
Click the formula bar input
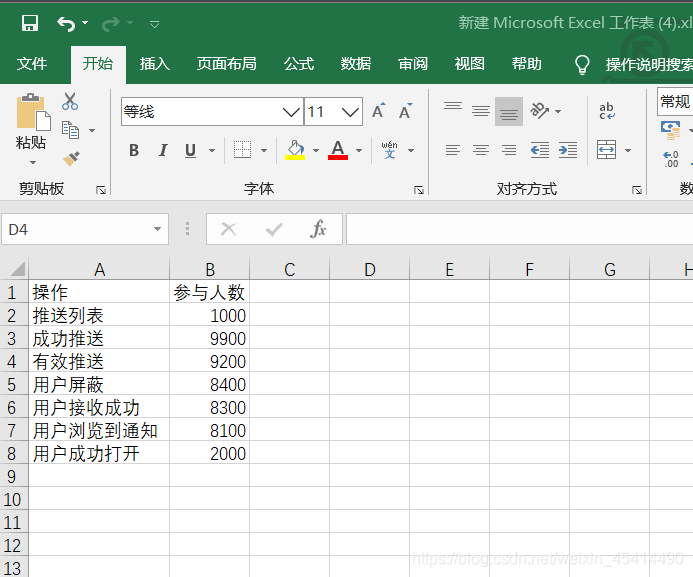coord(519,229)
